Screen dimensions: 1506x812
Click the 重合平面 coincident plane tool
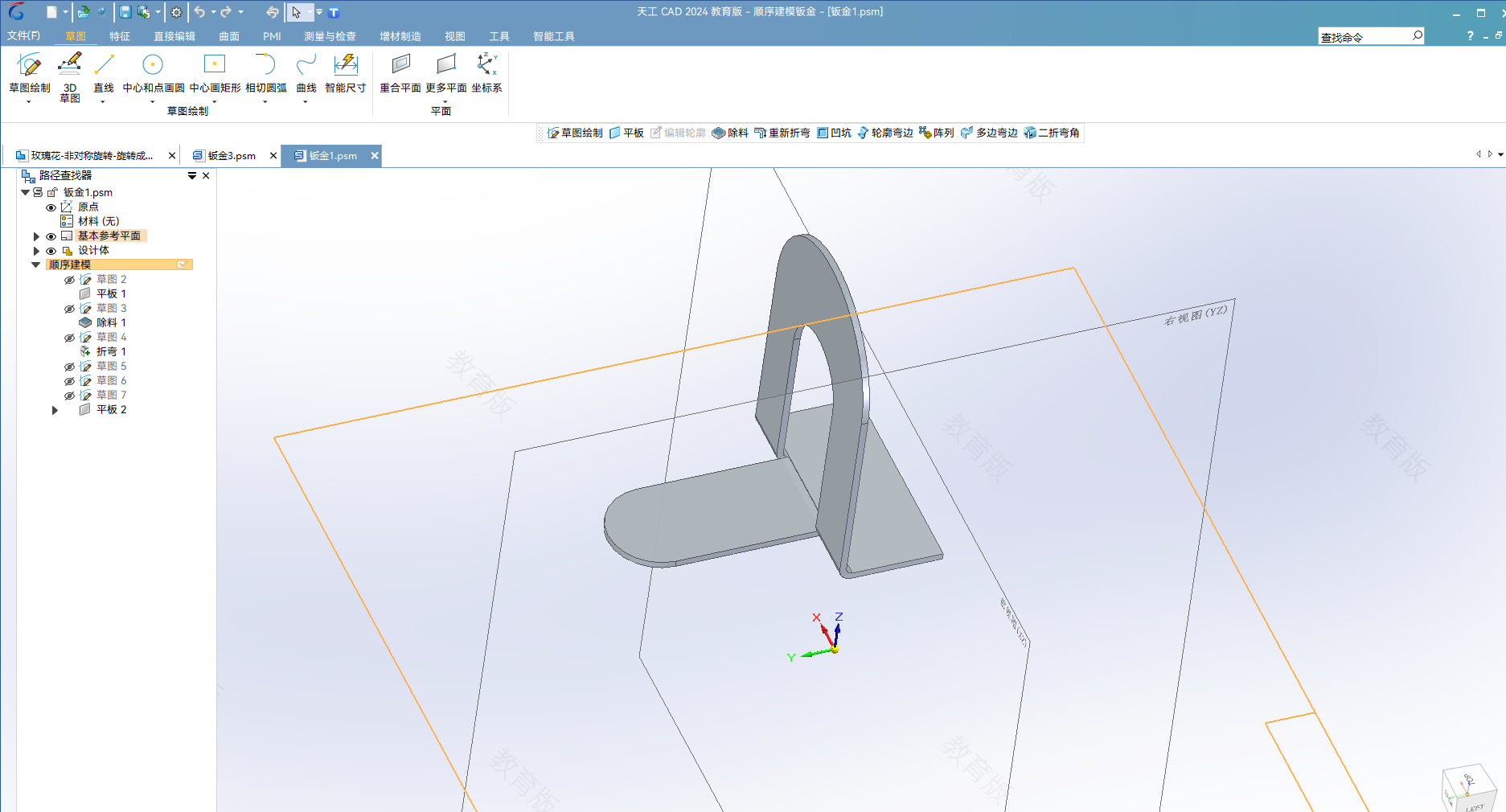click(x=400, y=73)
